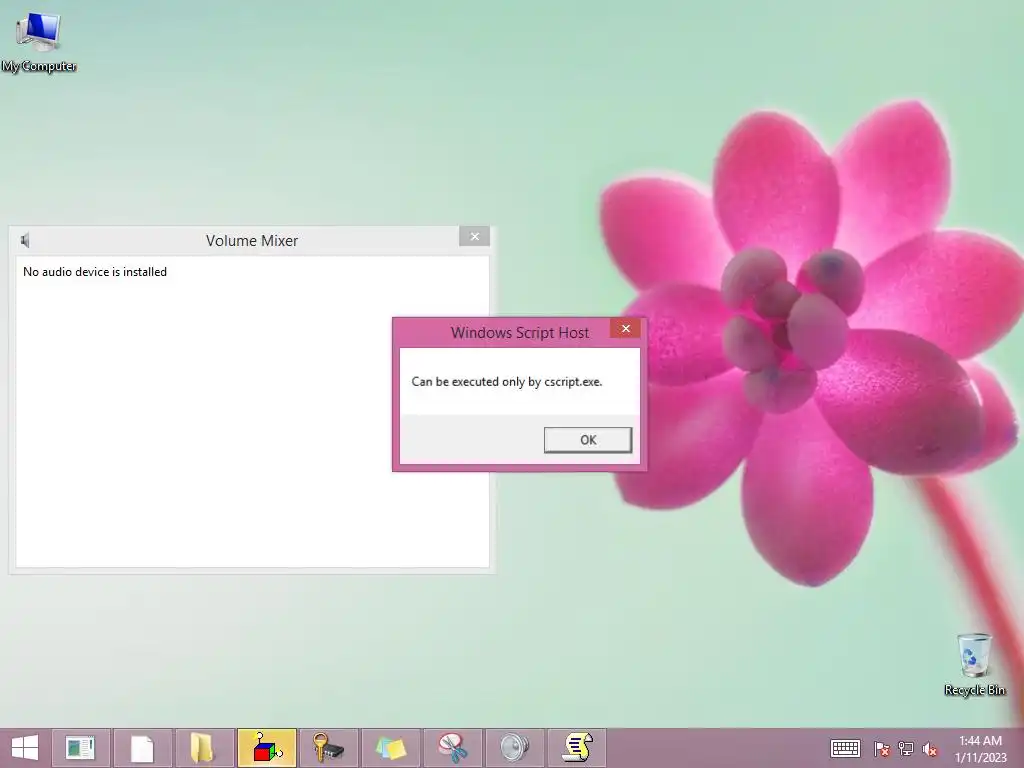Open the highlighted colored cube taskbar icon
The image size is (1024, 768).
click(x=266, y=748)
